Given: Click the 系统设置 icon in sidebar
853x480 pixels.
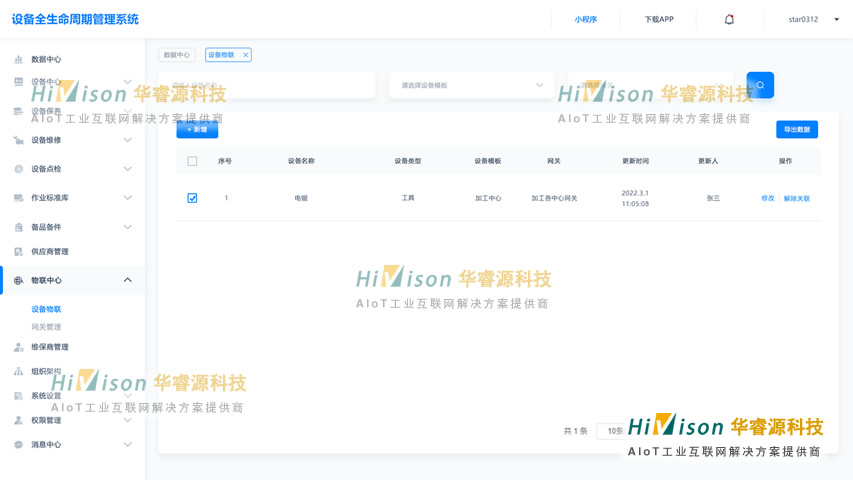Looking at the screenshot, I should pos(18,396).
